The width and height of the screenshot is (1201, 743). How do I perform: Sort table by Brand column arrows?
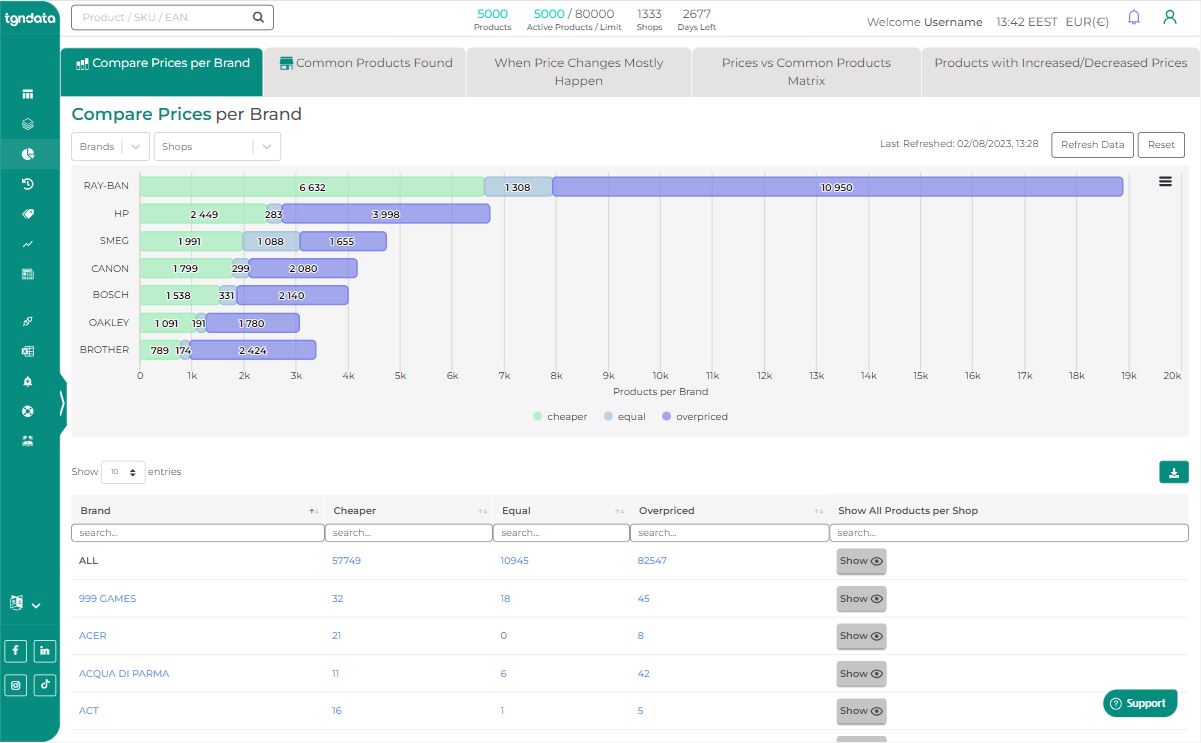(x=315, y=511)
